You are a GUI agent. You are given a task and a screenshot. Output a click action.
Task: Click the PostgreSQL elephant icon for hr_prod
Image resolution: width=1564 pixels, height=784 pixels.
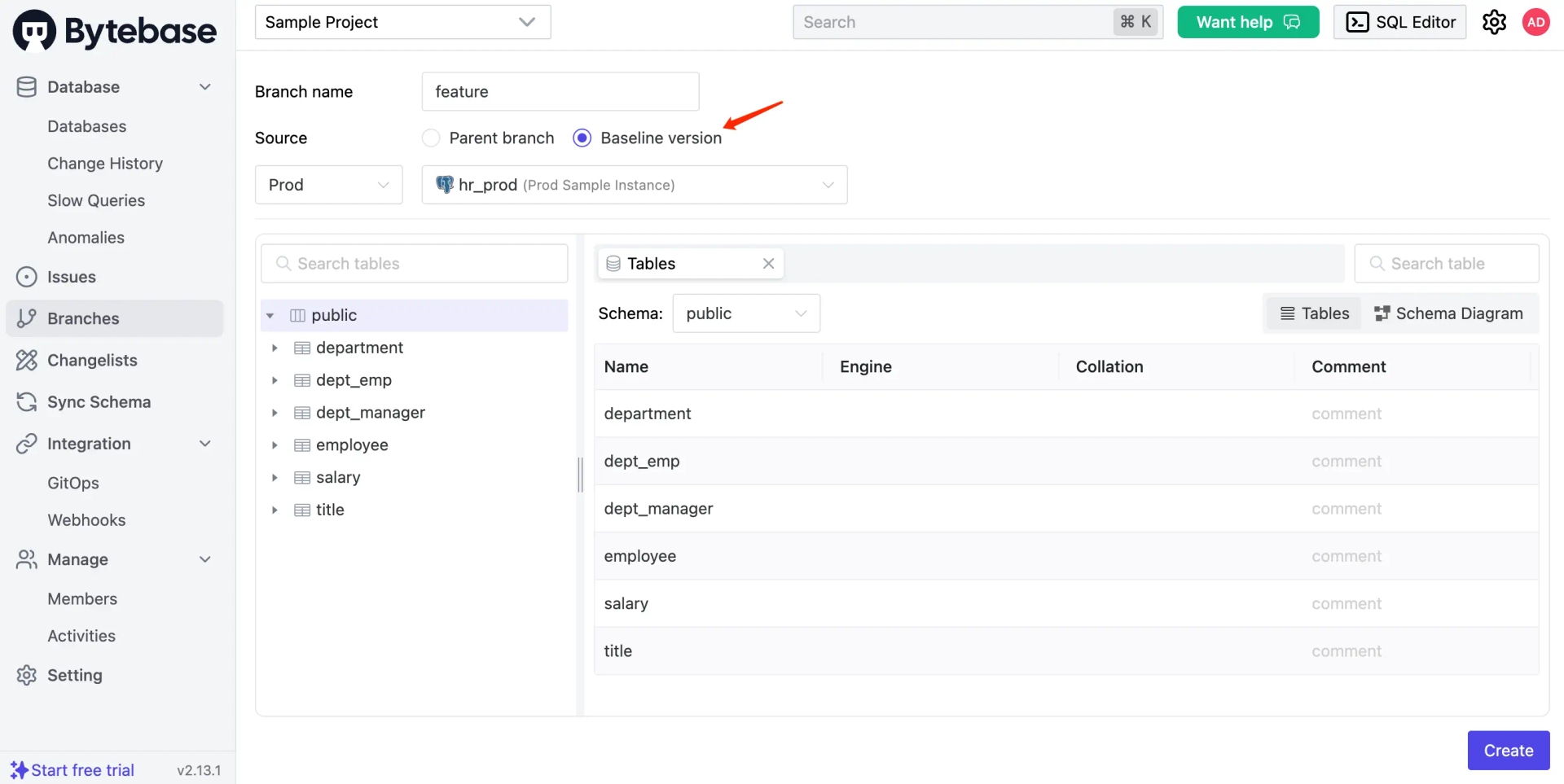[445, 185]
